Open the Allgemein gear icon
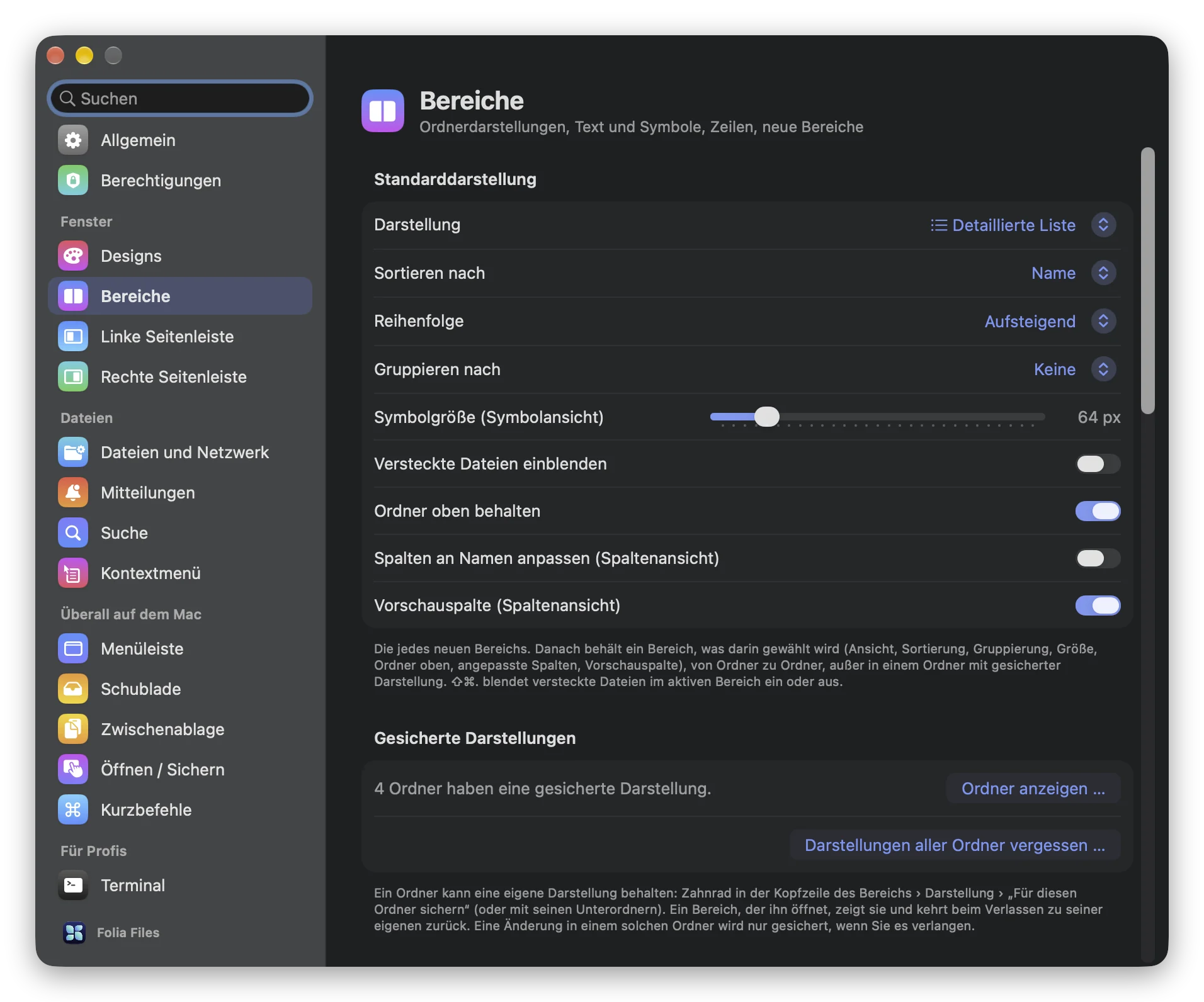This screenshot has height=1002, width=1204. coord(73,140)
